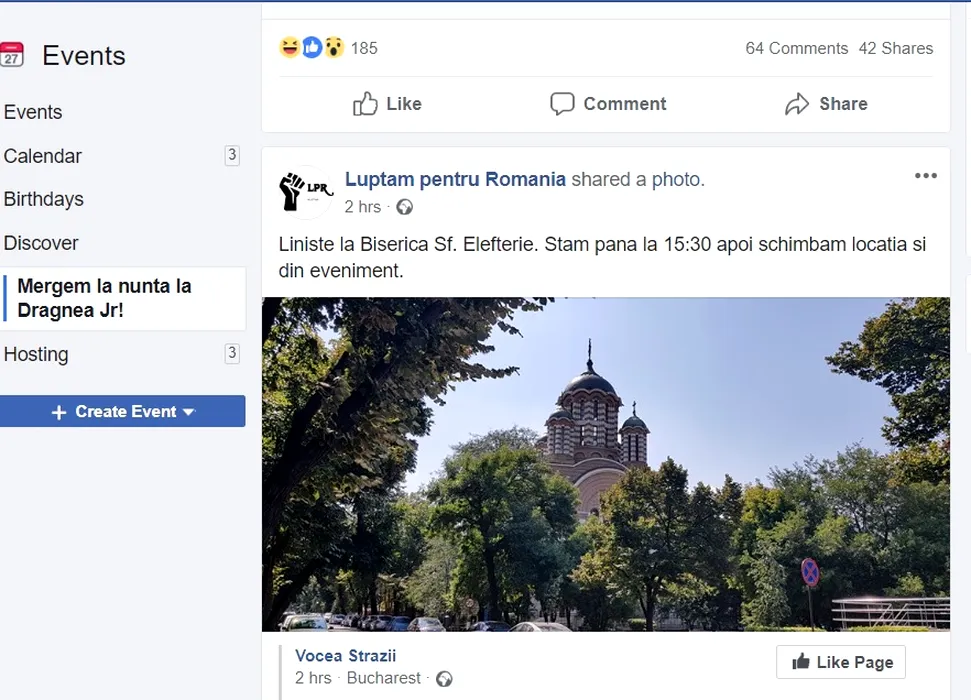Click the Luptam pentru Romania profile picture

pos(305,191)
